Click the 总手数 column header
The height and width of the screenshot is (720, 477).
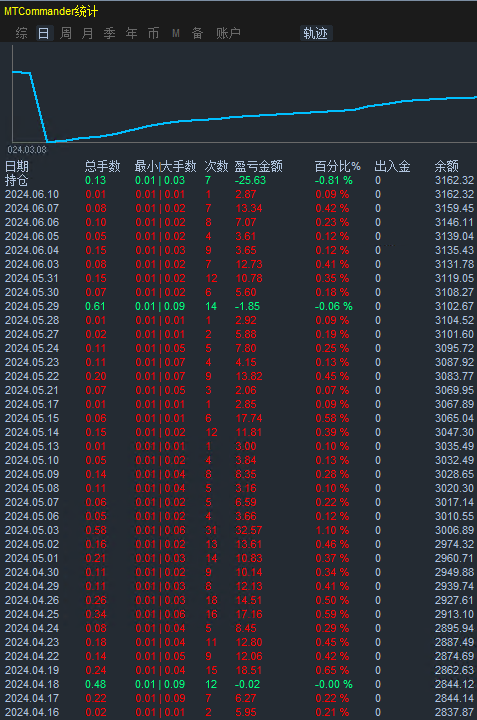tap(102, 166)
